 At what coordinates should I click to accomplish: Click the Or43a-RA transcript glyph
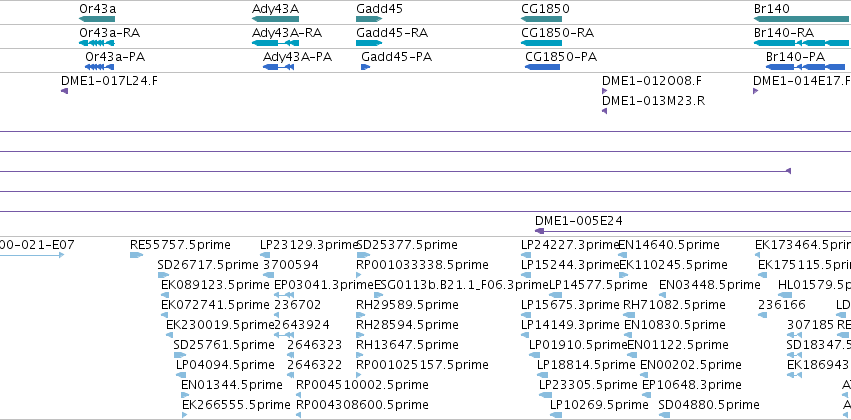97,43
